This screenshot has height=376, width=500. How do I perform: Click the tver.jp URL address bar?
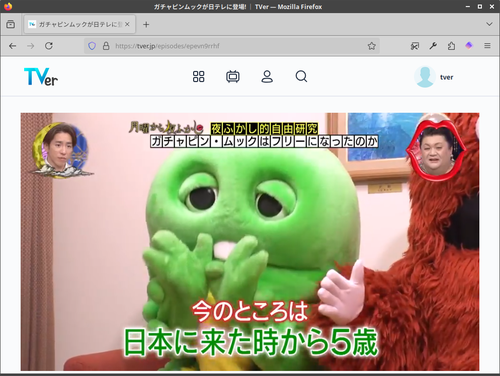[233, 46]
